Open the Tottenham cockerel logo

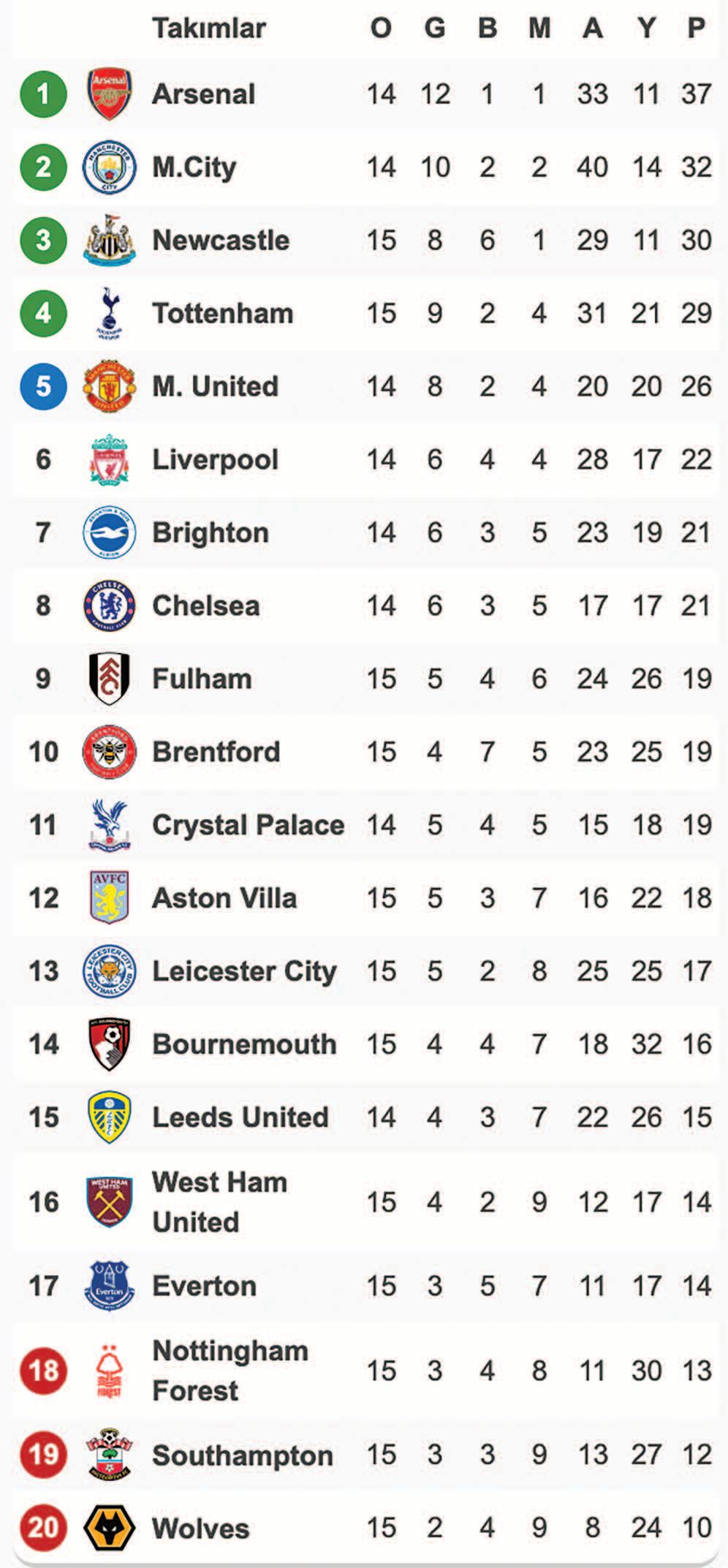pyautogui.click(x=109, y=313)
